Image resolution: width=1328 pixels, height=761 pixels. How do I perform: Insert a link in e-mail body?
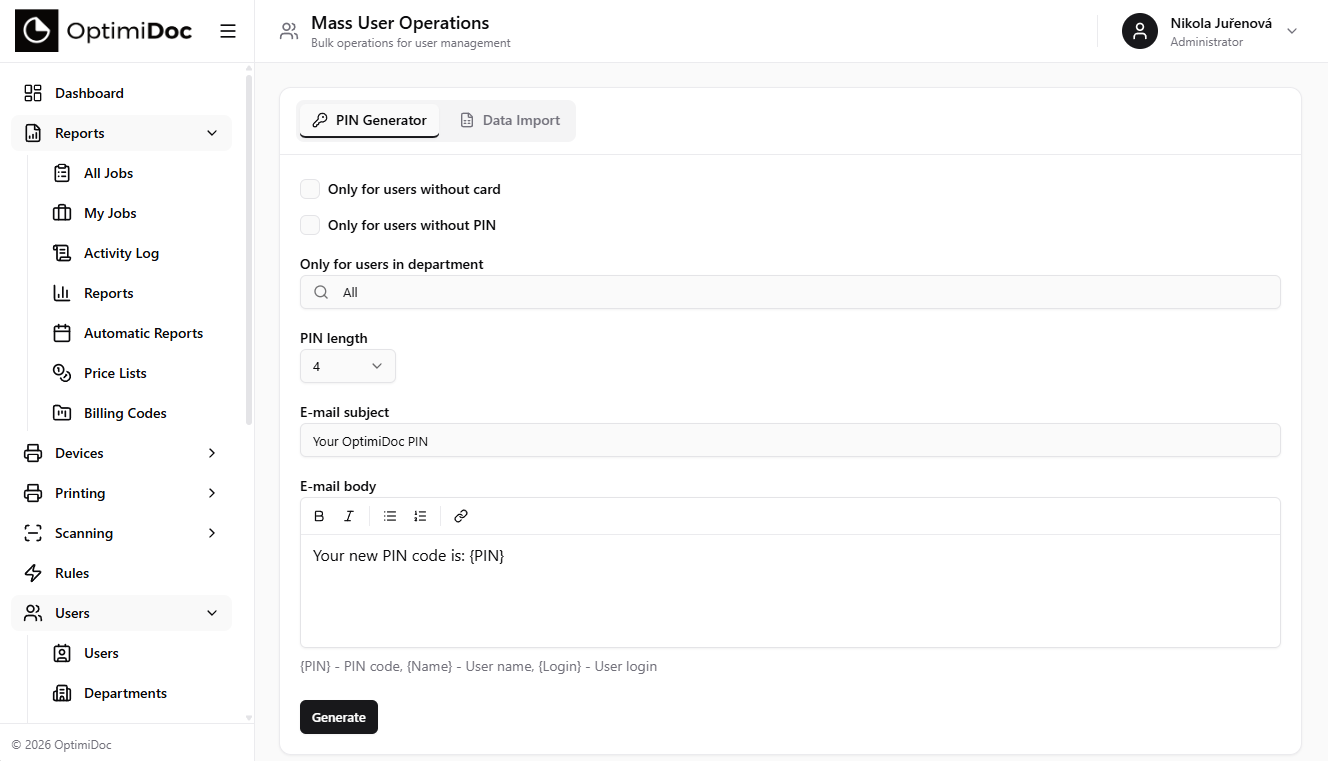pyautogui.click(x=461, y=516)
